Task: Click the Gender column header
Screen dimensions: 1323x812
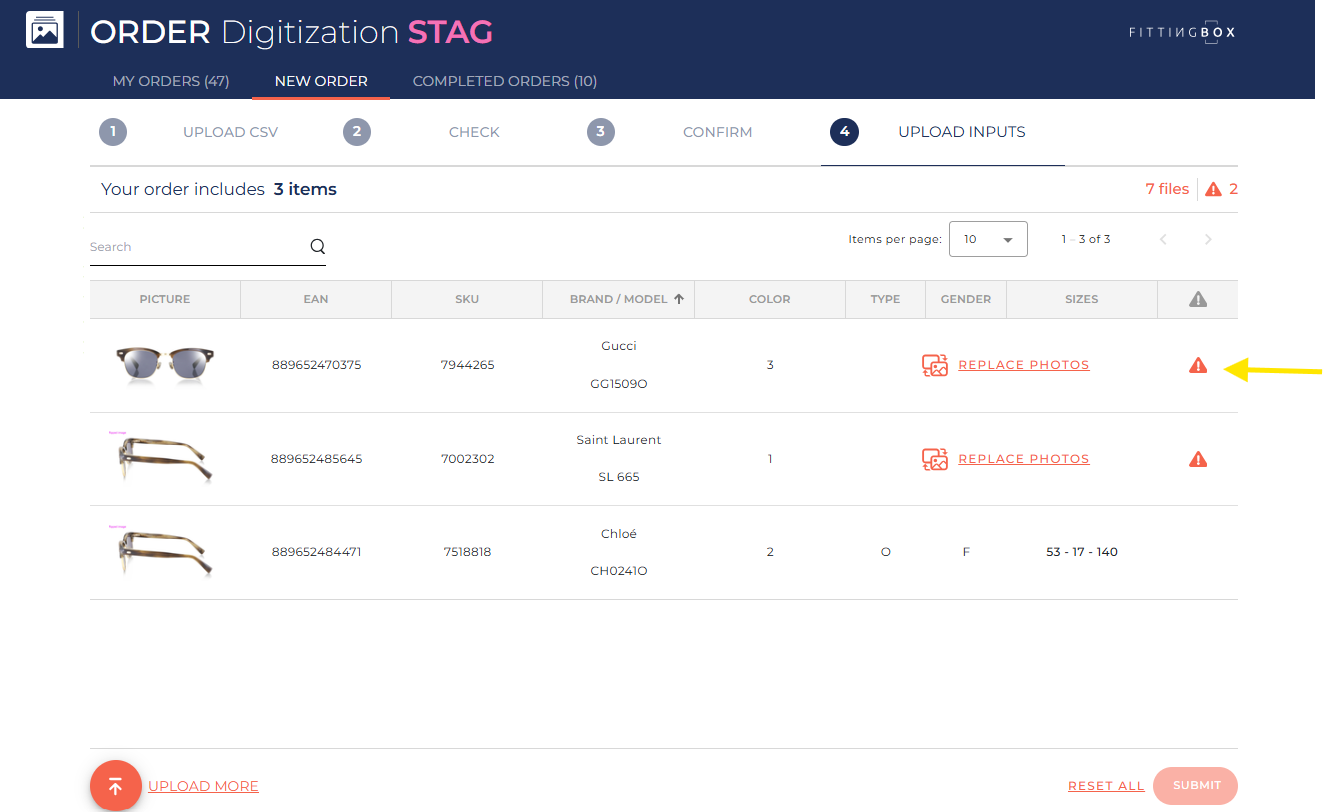Action: click(966, 299)
